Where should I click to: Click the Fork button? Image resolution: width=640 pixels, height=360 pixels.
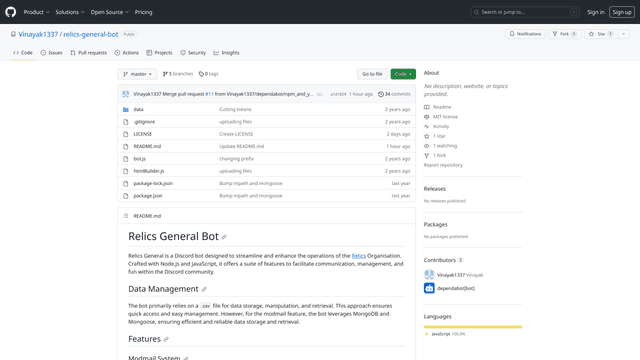point(565,34)
